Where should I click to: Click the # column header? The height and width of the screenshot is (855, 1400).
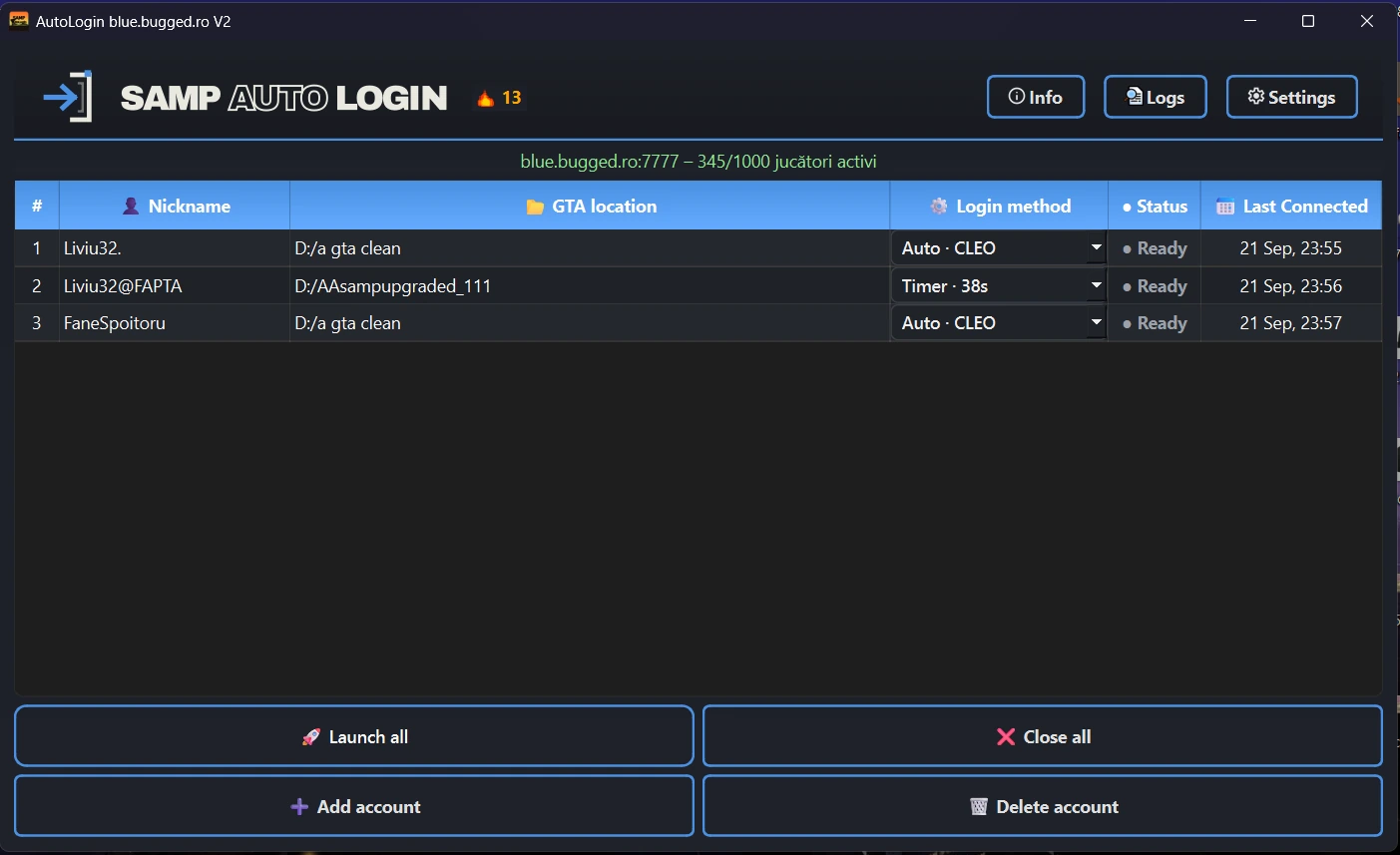[x=37, y=206]
